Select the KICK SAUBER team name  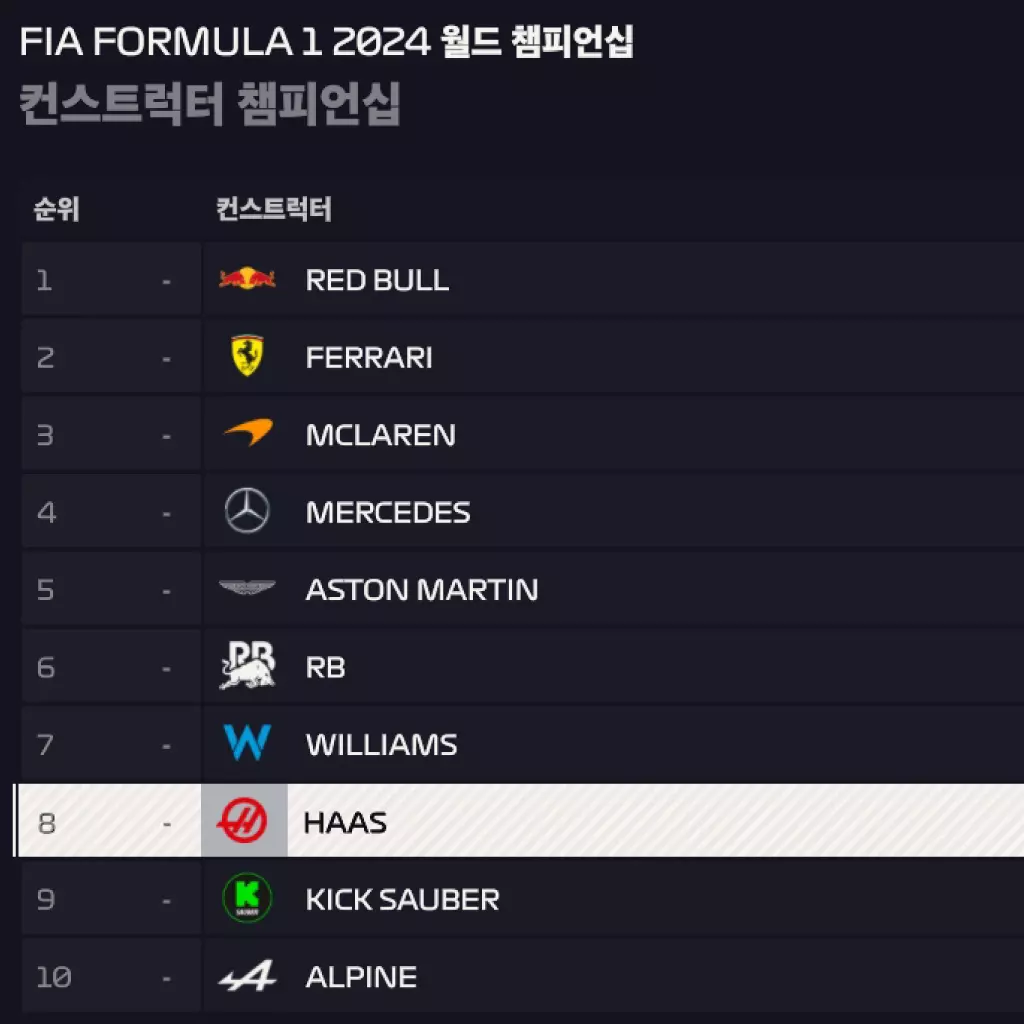(x=402, y=899)
